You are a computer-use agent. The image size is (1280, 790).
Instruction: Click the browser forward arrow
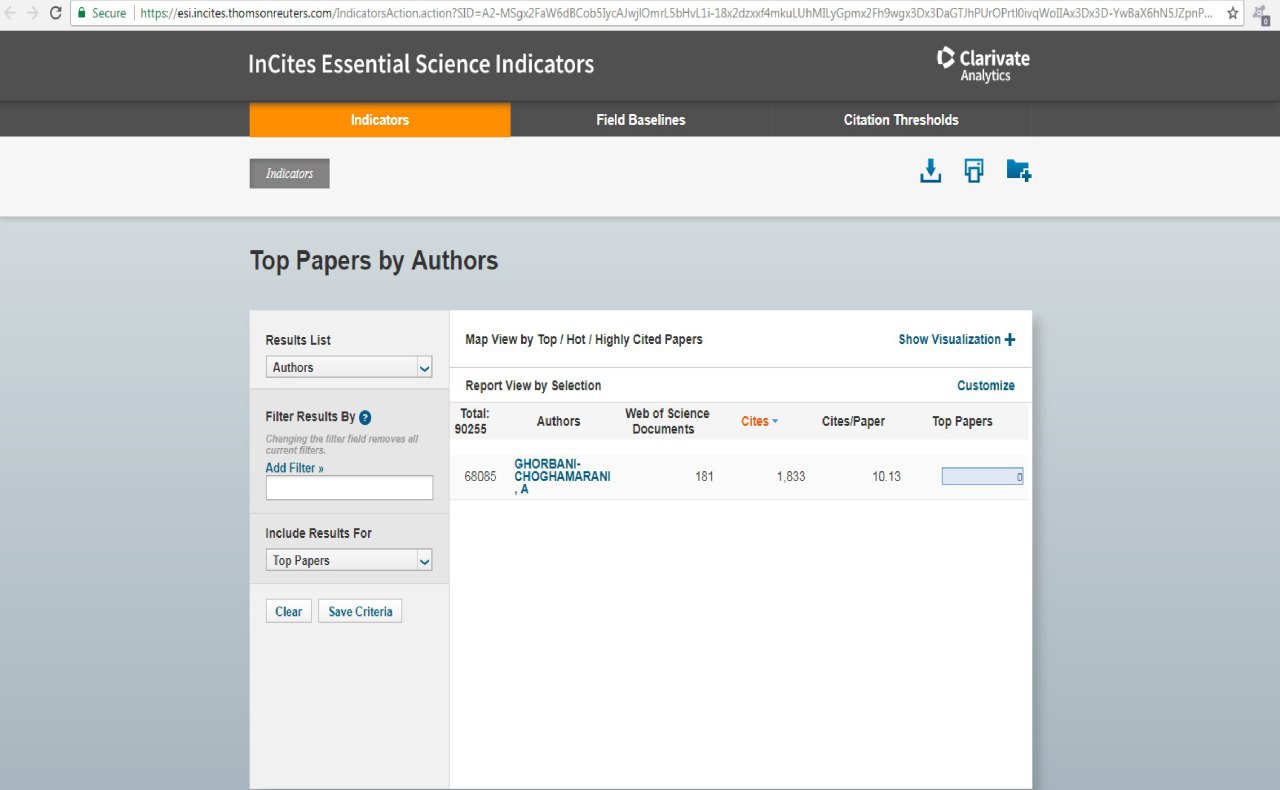[33, 13]
